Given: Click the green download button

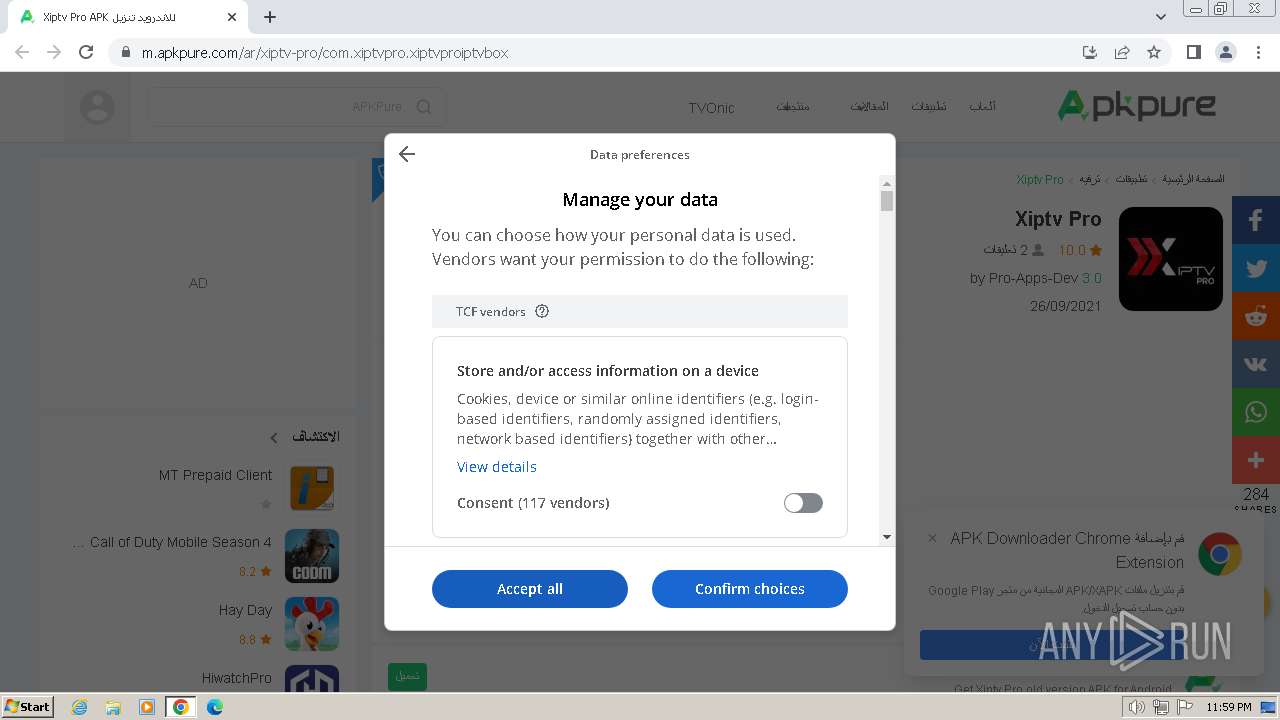Looking at the screenshot, I should [x=407, y=676].
